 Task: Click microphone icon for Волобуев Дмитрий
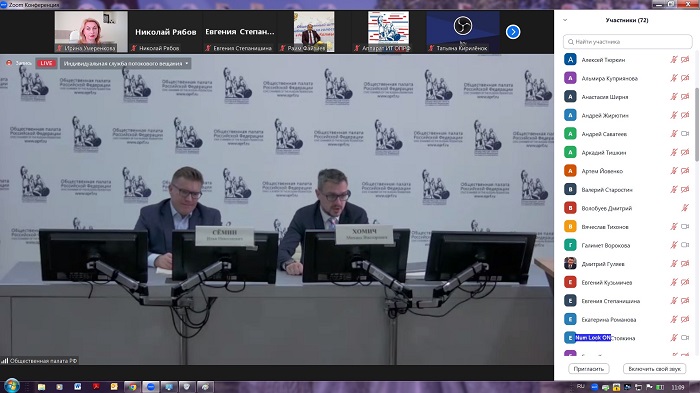pos(685,208)
